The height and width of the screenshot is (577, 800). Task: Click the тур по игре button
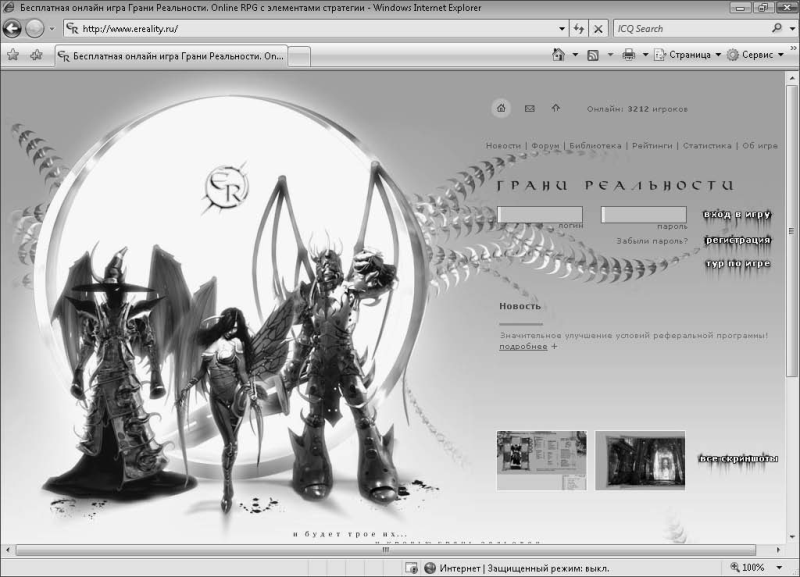tap(738, 264)
